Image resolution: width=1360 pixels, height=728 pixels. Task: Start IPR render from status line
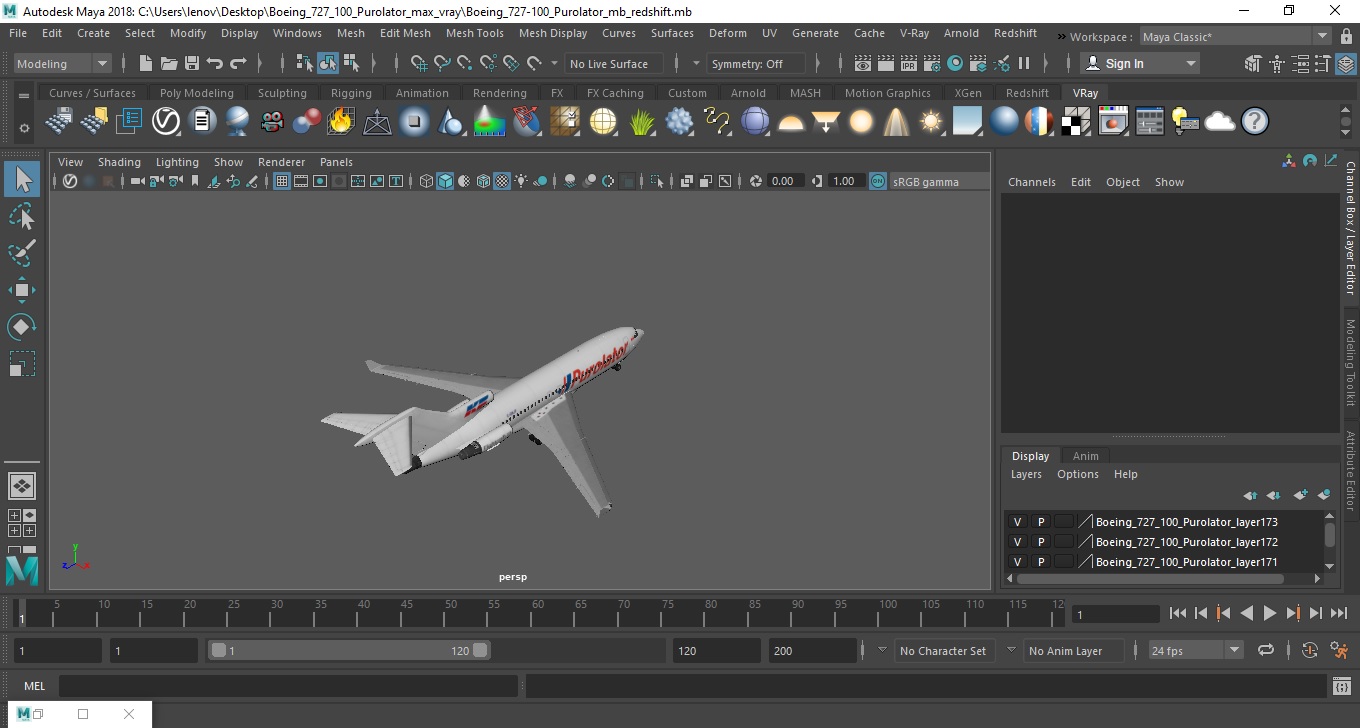(909, 63)
